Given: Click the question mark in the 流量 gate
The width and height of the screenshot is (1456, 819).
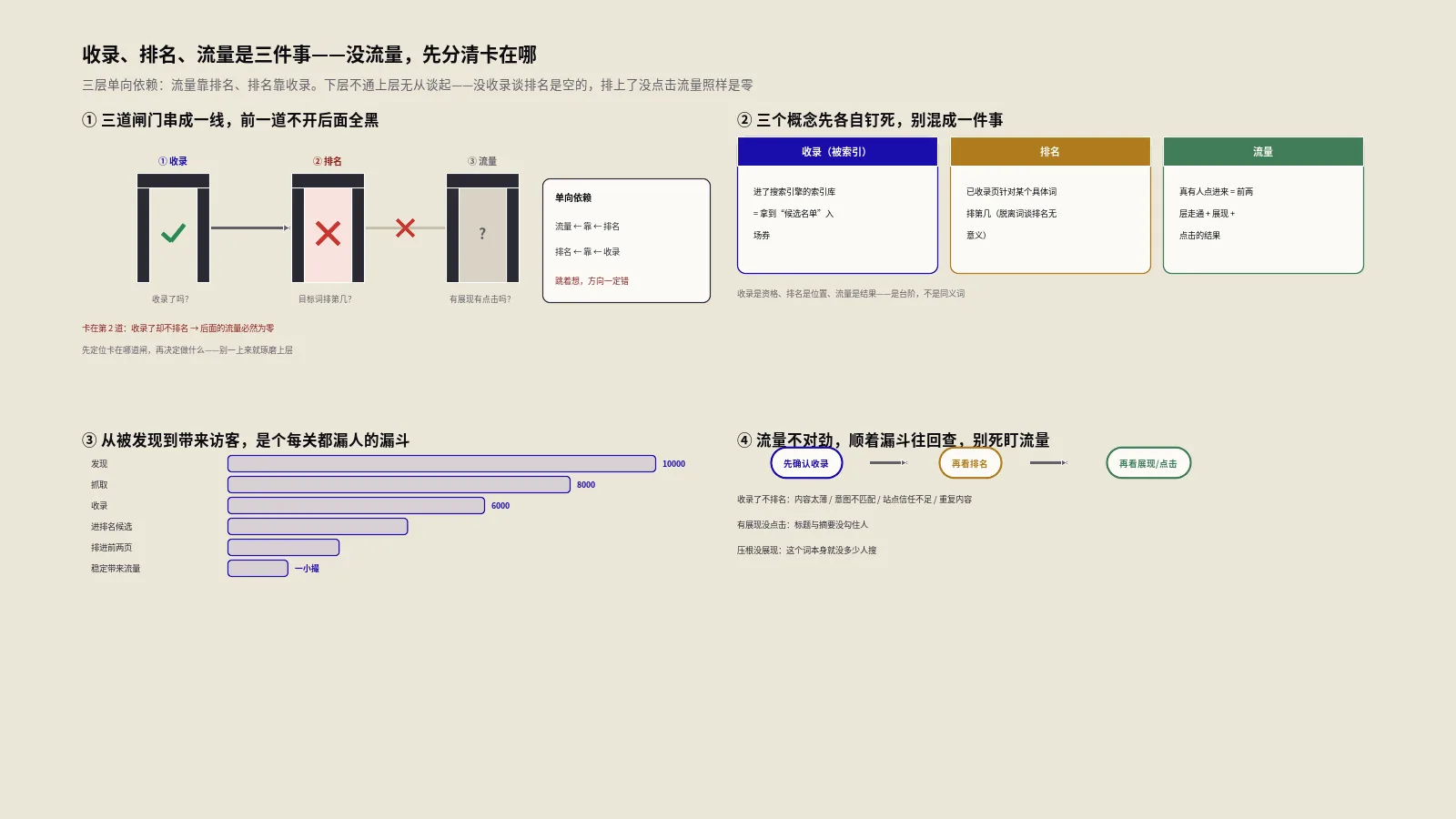Looking at the screenshot, I should 482,234.
